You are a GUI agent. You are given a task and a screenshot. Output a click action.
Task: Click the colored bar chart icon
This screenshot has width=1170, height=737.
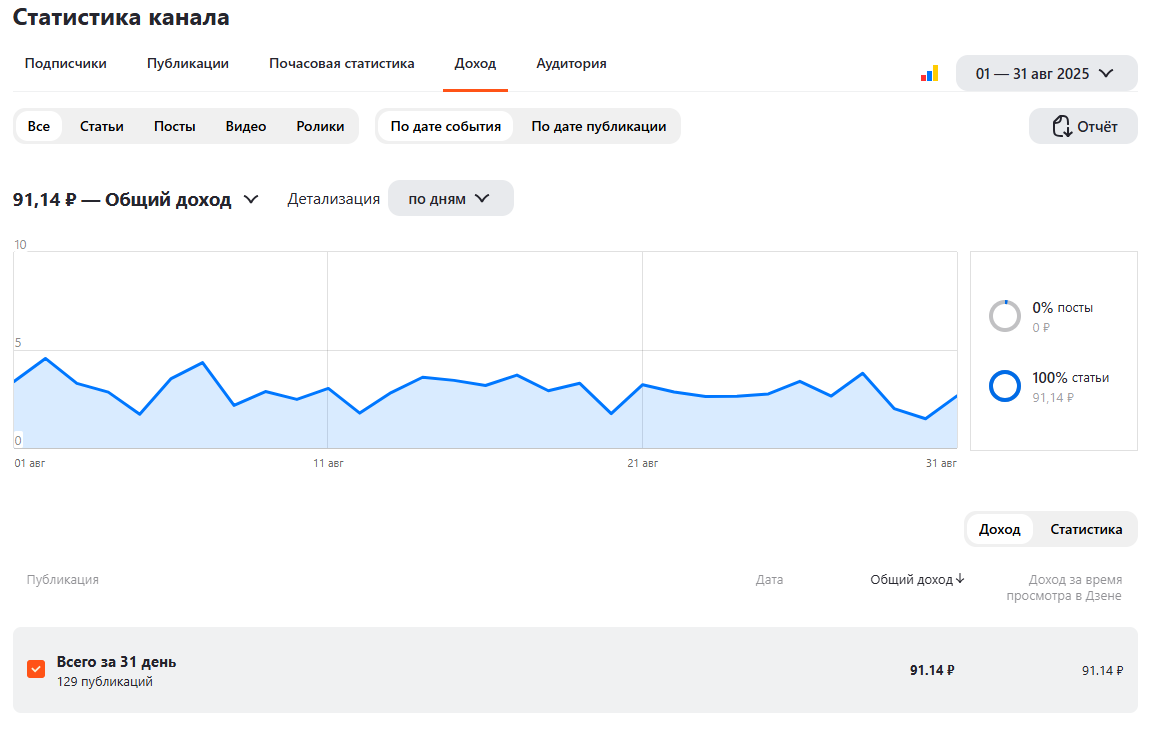(x=929, y=73)
